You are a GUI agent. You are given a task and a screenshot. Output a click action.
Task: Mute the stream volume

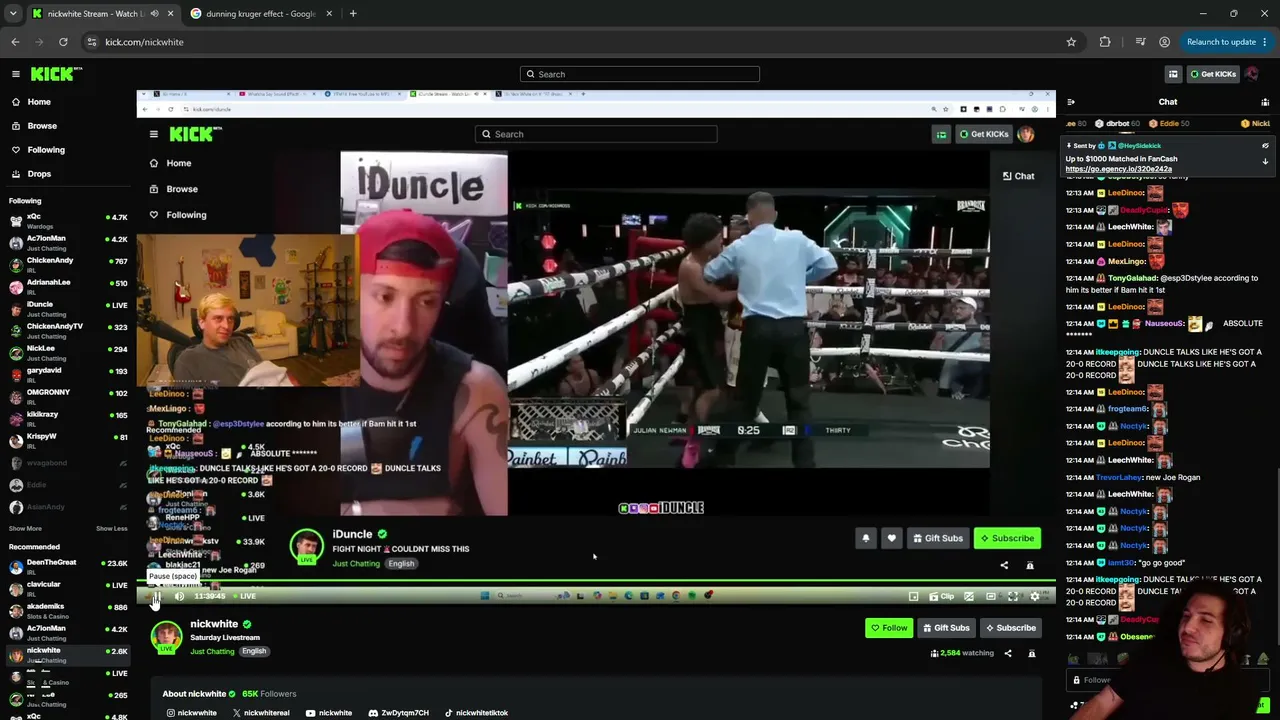tap(179, 597)
